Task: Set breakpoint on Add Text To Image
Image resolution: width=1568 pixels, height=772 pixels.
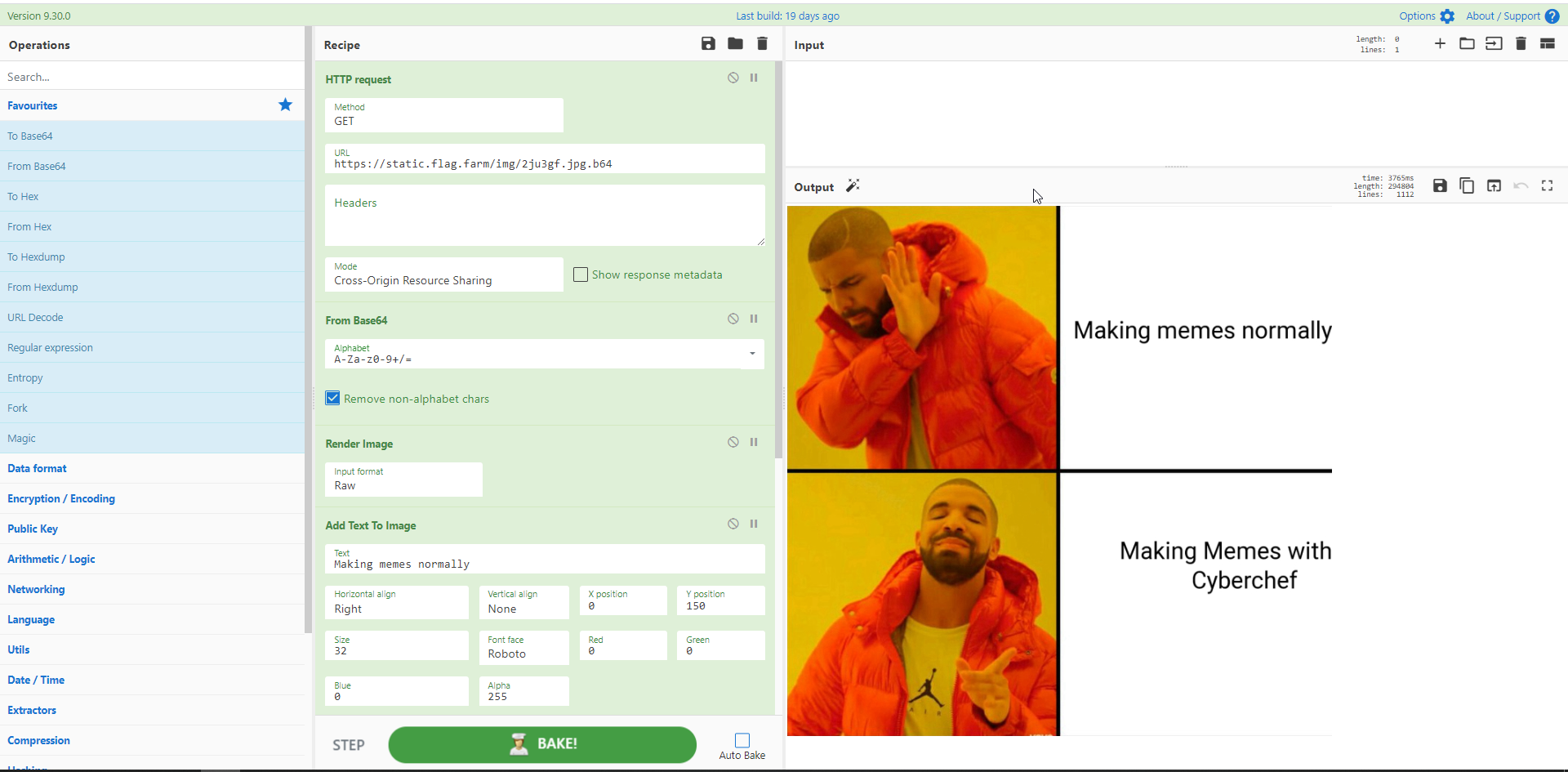Action: tap(754, 524)
